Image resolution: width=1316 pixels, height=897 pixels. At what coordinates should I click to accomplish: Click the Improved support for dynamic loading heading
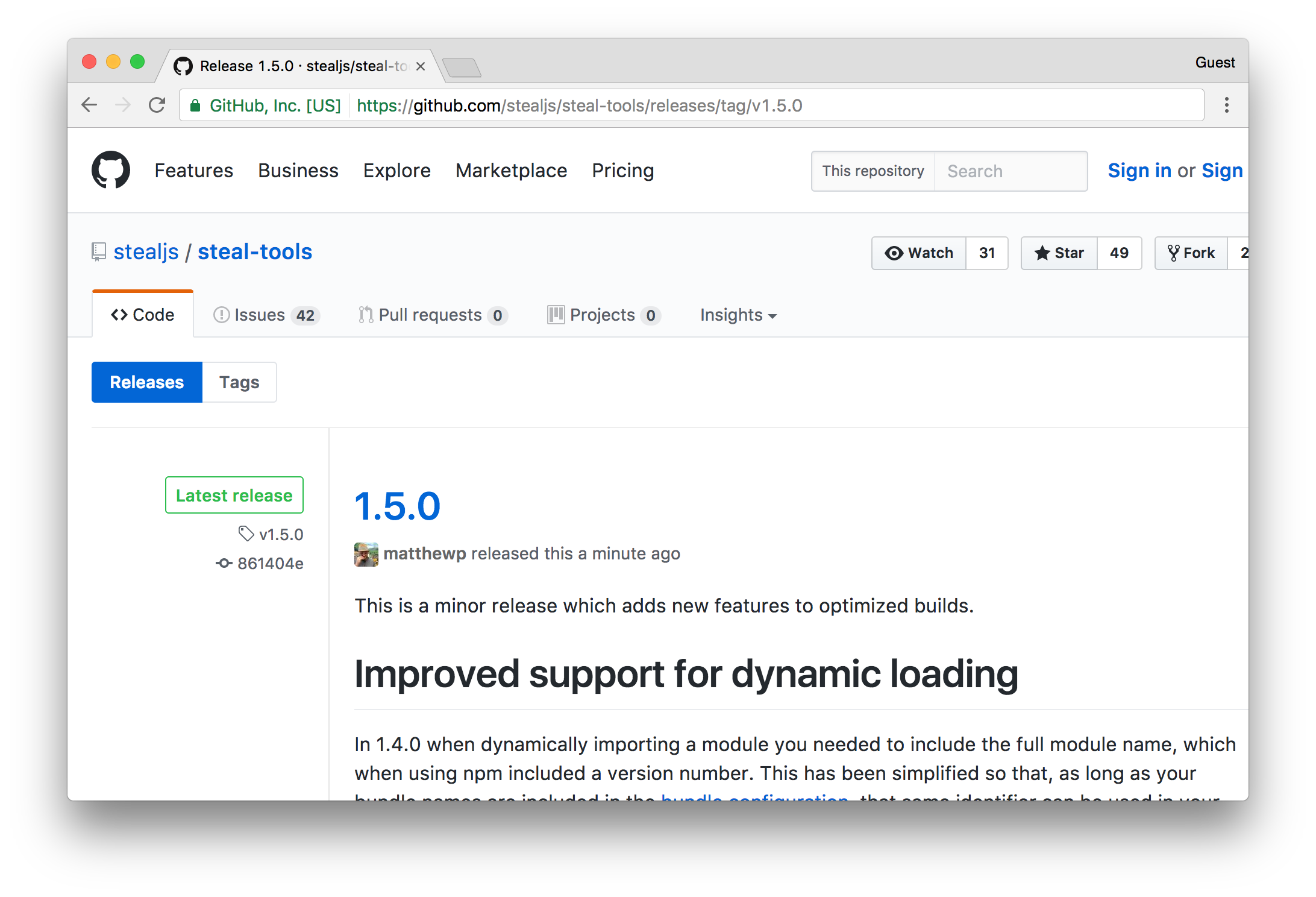[x=686, y=673]
